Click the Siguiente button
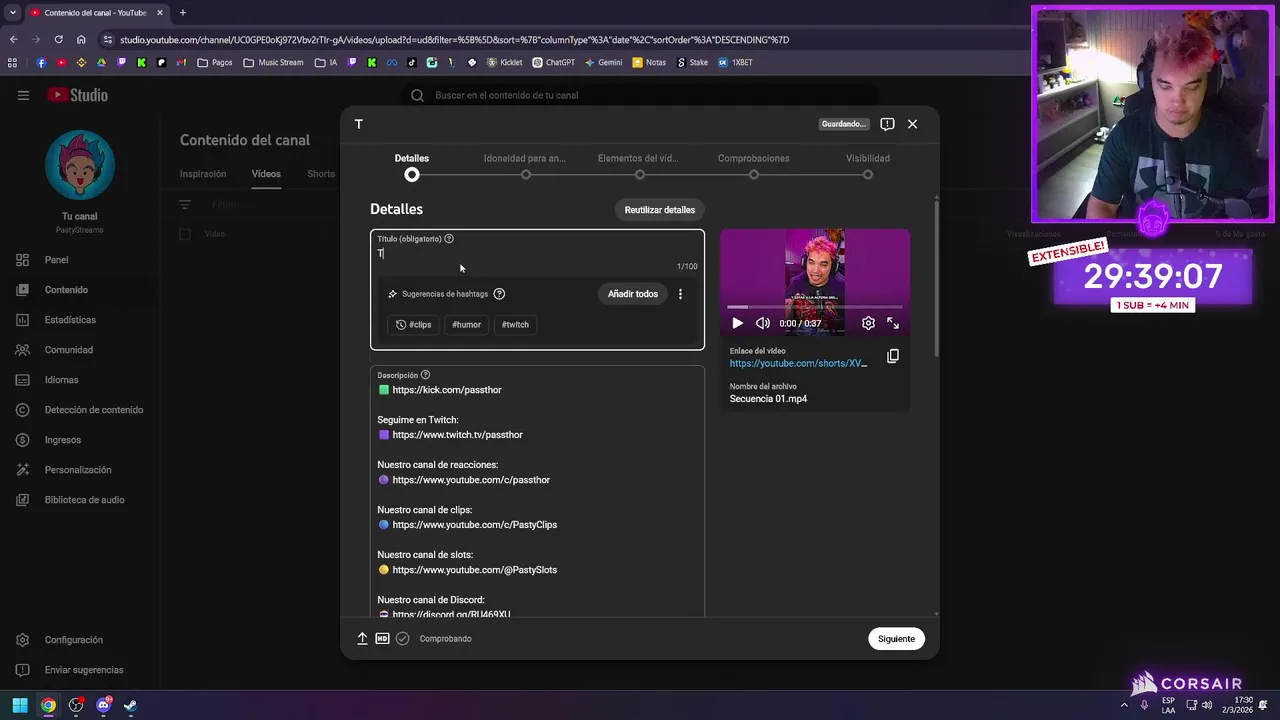 point(896,639)
